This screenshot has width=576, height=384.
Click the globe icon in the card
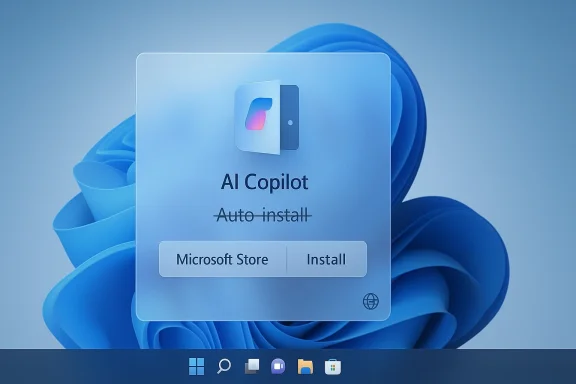pos(371,301)
